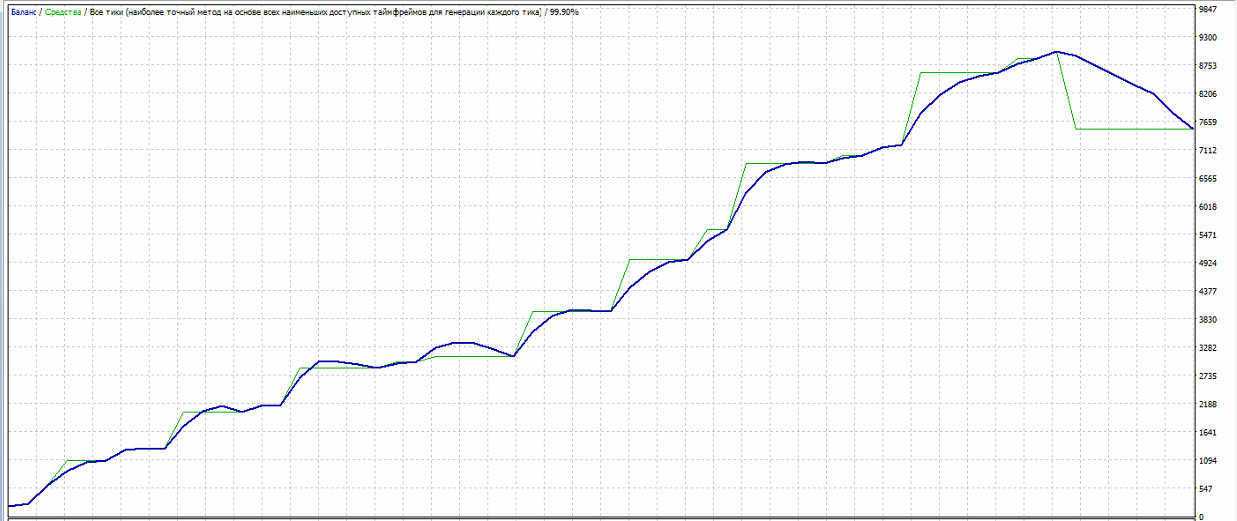The height and width of the screenshot is (521, 1237).
Task: Click the blue 'Баланс' legend label
Action: click(x=24, y=12)
